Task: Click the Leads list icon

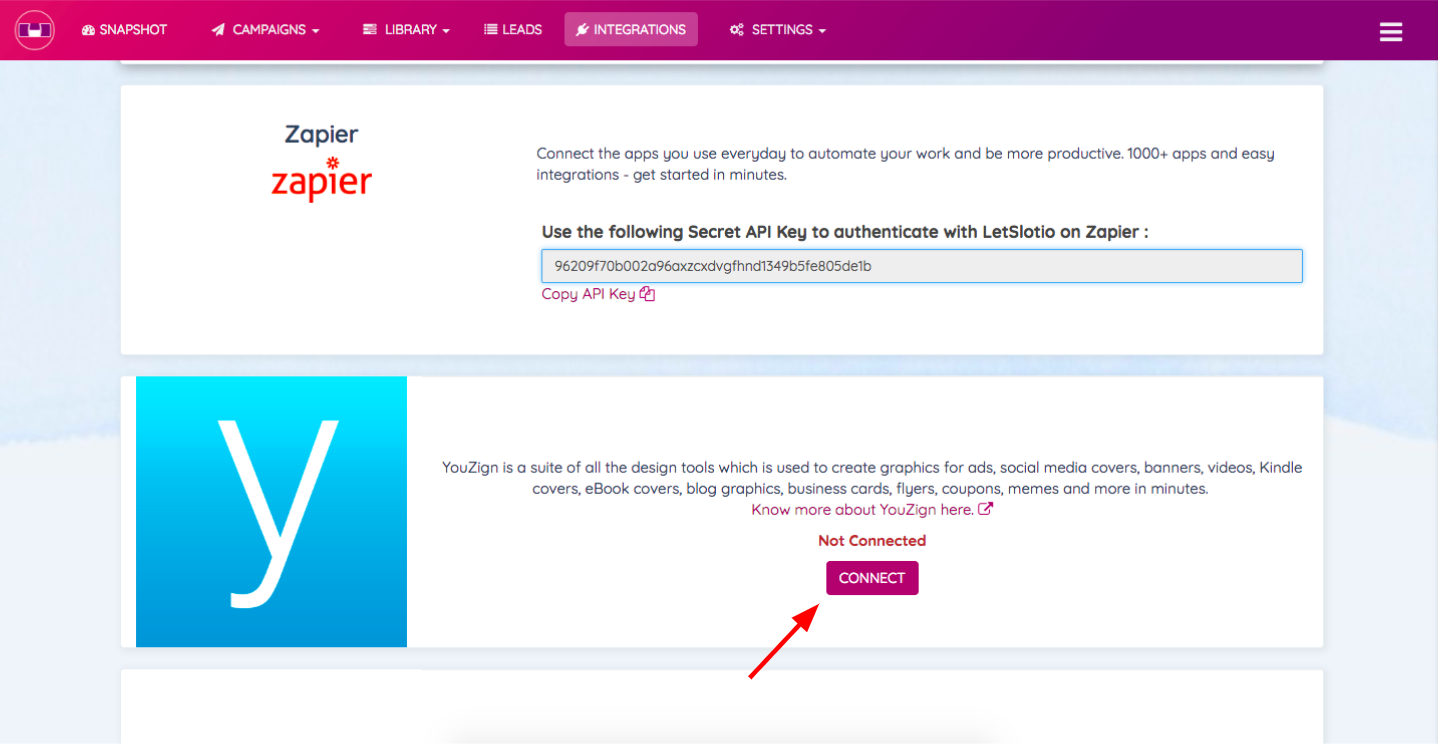Action: click(491, 30)
